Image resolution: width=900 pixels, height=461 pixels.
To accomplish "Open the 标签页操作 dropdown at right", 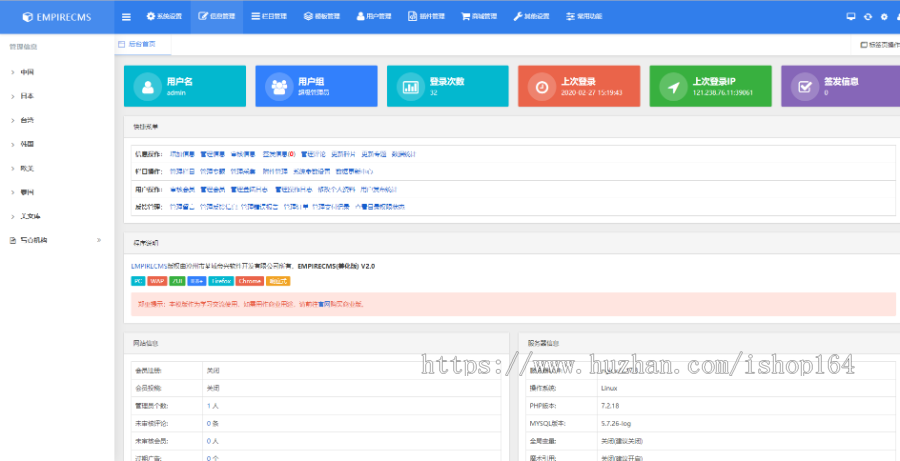I will (878, 45).
